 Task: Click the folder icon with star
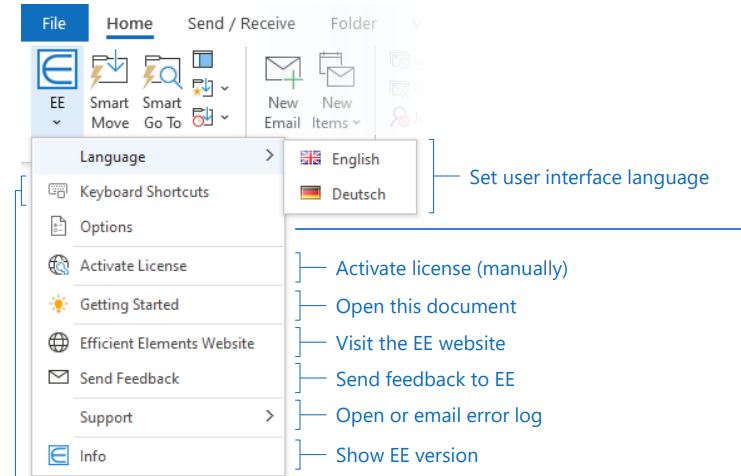pyautogui.click(x=203, y=87)
